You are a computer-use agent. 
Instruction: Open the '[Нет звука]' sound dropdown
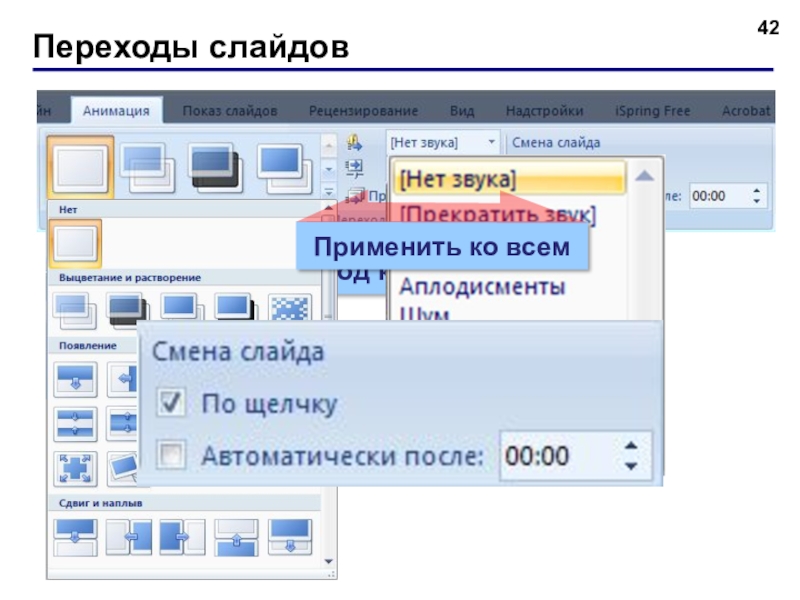coord(443,142)
